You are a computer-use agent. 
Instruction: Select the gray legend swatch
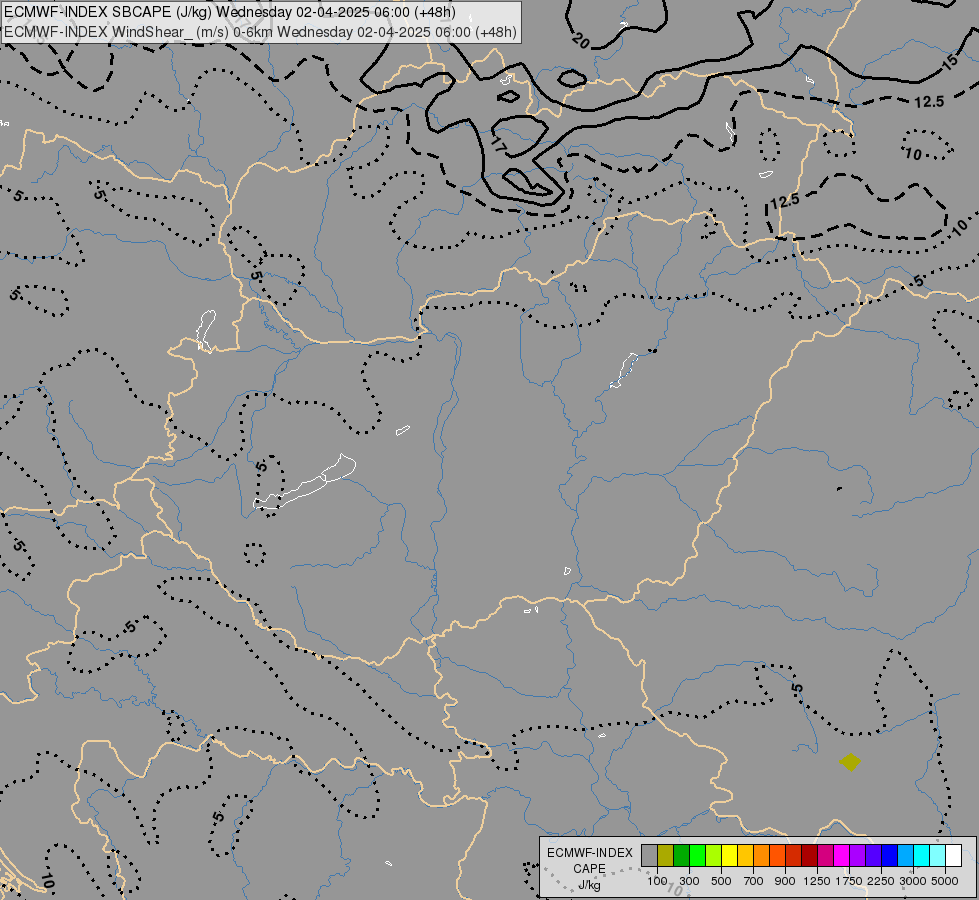click(649, 856)
